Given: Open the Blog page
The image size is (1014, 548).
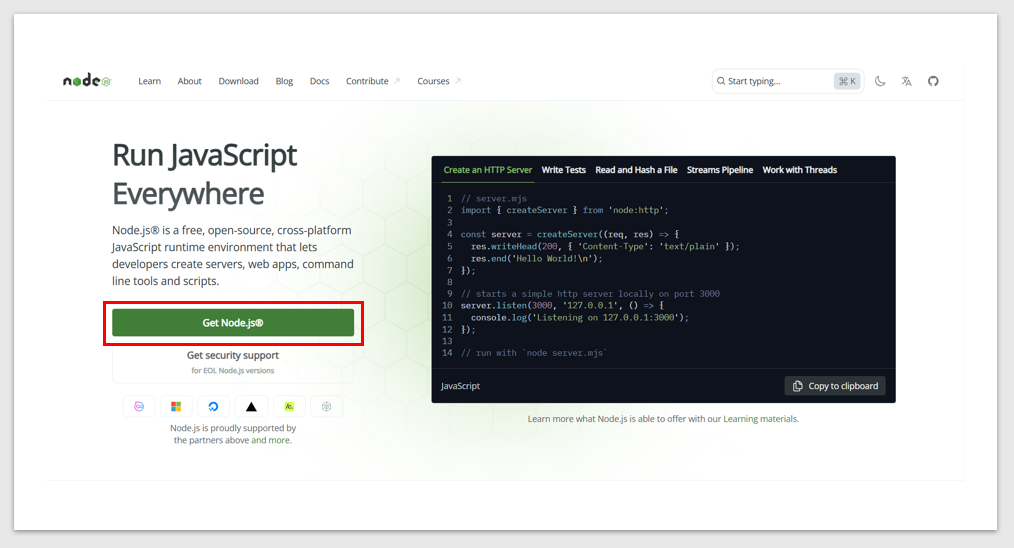Looking at the screenshot, I should click(x=284, y=81).
